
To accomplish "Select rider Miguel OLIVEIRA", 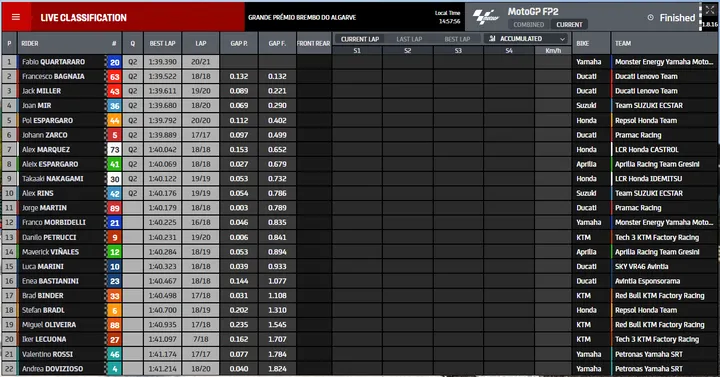I will 49,325.
